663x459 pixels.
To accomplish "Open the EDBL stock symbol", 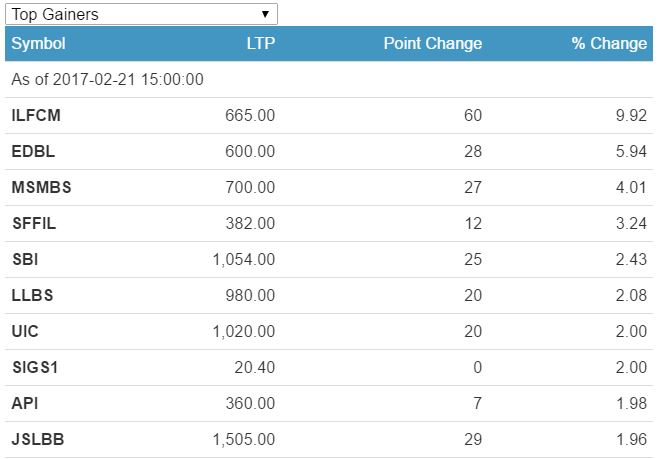I will tap(33, 152).
